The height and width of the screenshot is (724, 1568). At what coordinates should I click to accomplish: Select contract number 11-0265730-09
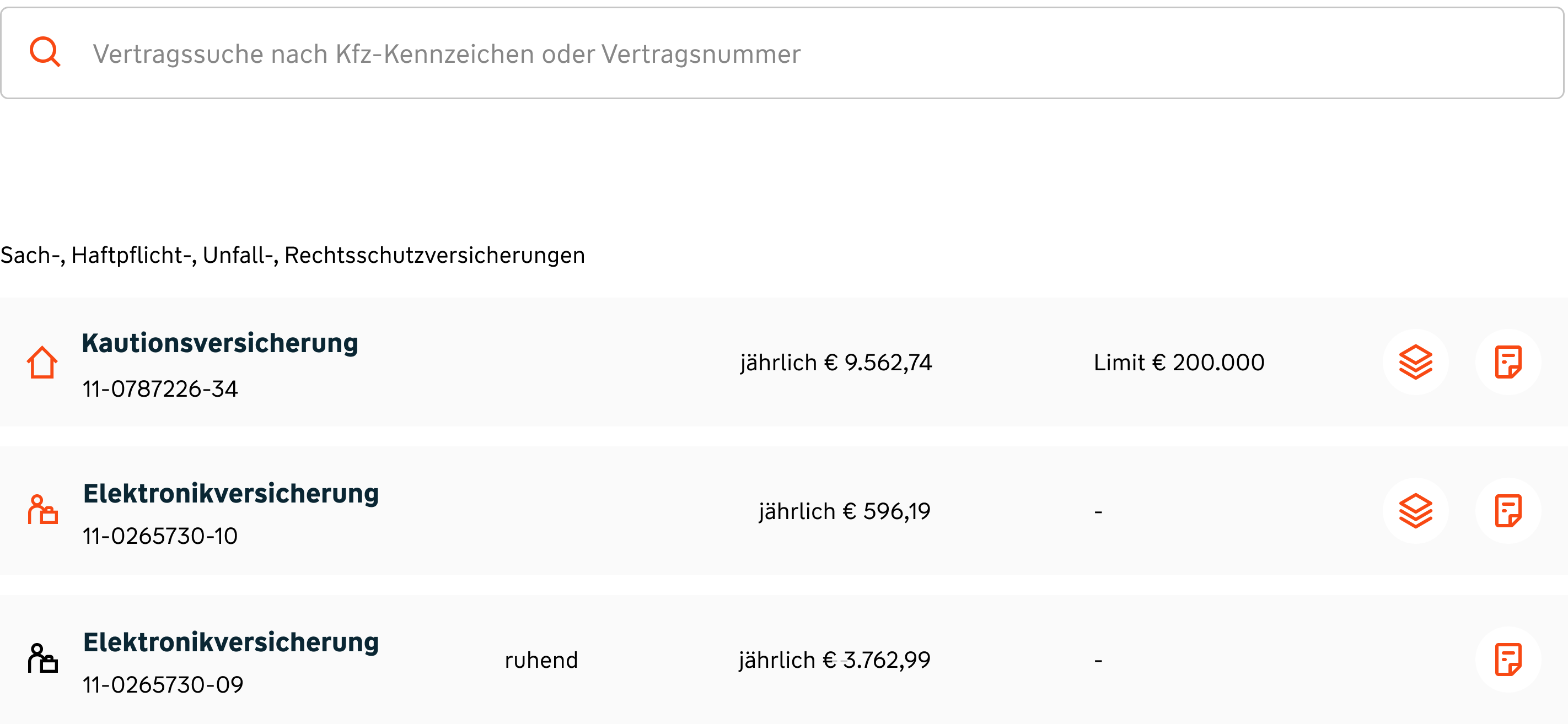click(x=163, y=684)
